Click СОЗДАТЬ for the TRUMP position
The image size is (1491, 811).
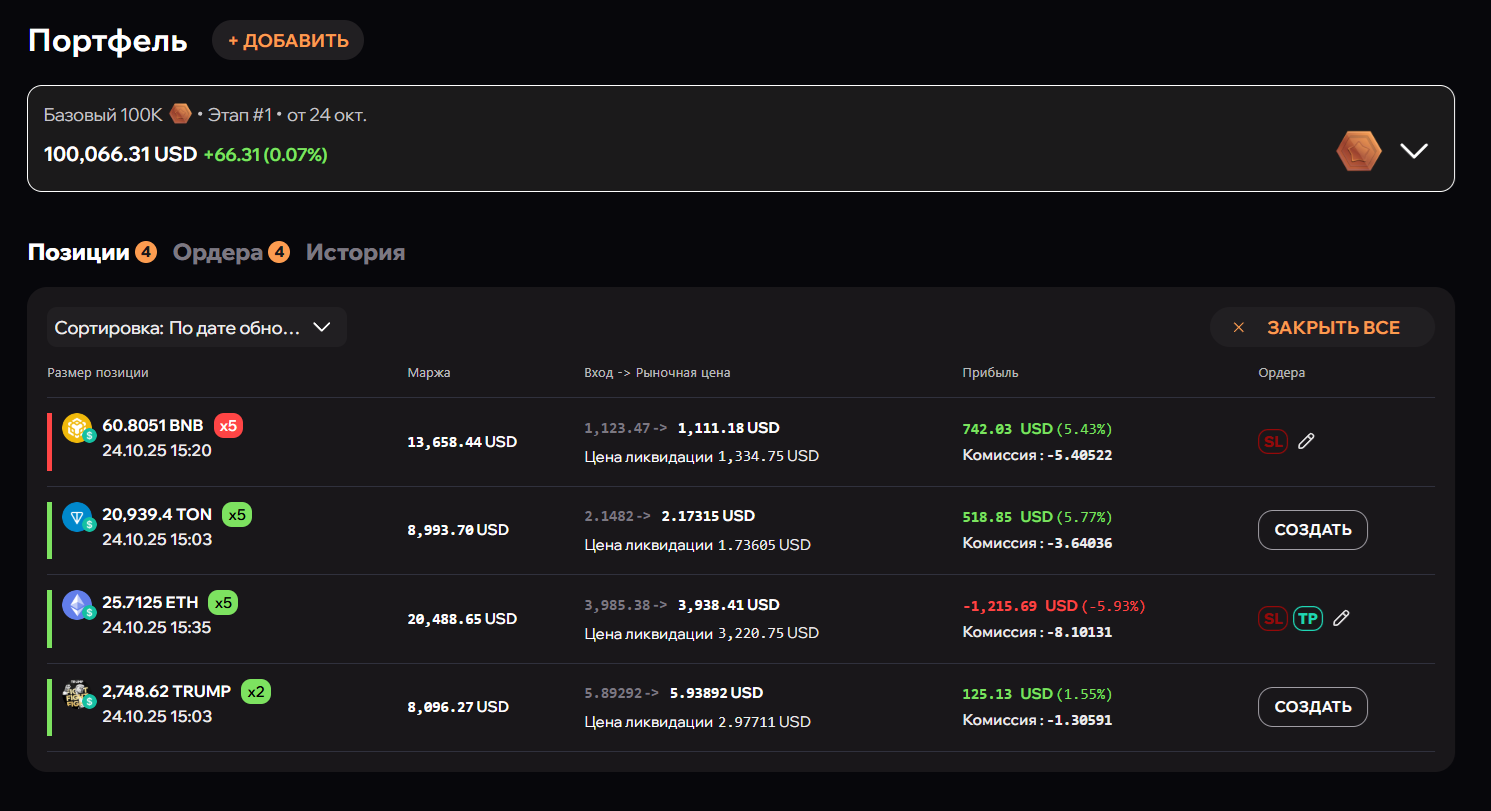[x=1312, y=707]
